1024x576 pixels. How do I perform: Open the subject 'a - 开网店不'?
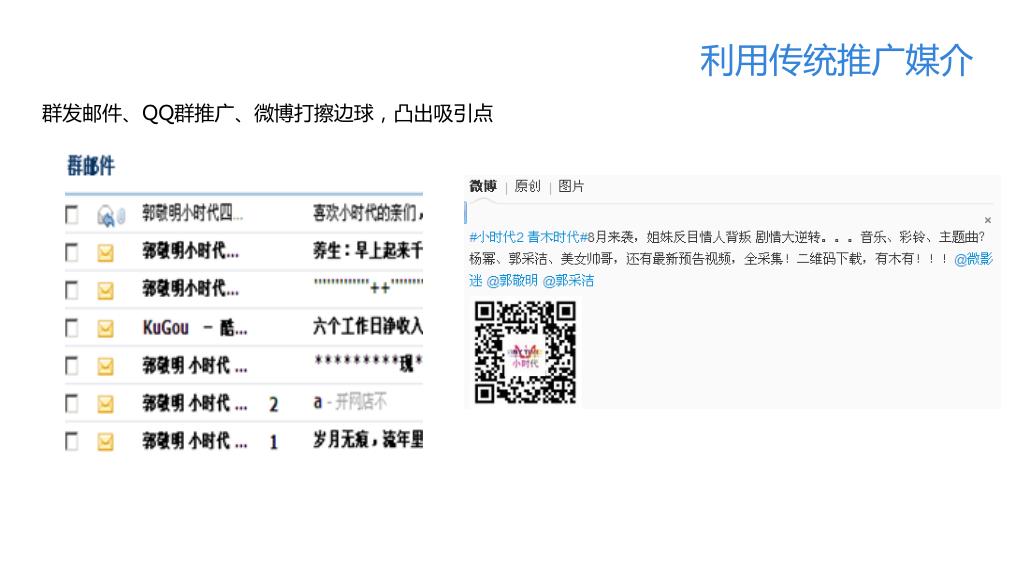350,402
